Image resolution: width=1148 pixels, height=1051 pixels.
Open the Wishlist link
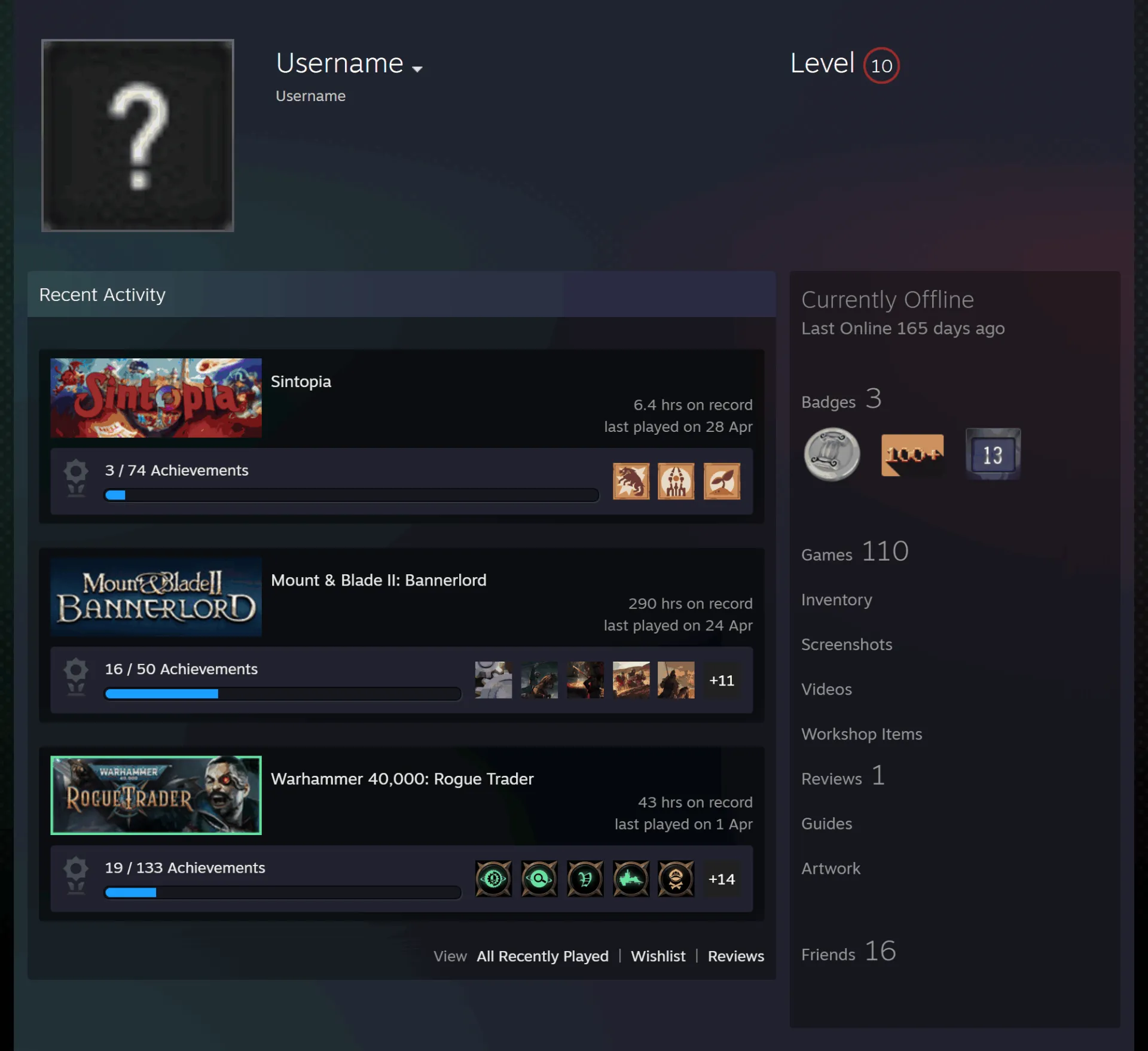[658, 956]
